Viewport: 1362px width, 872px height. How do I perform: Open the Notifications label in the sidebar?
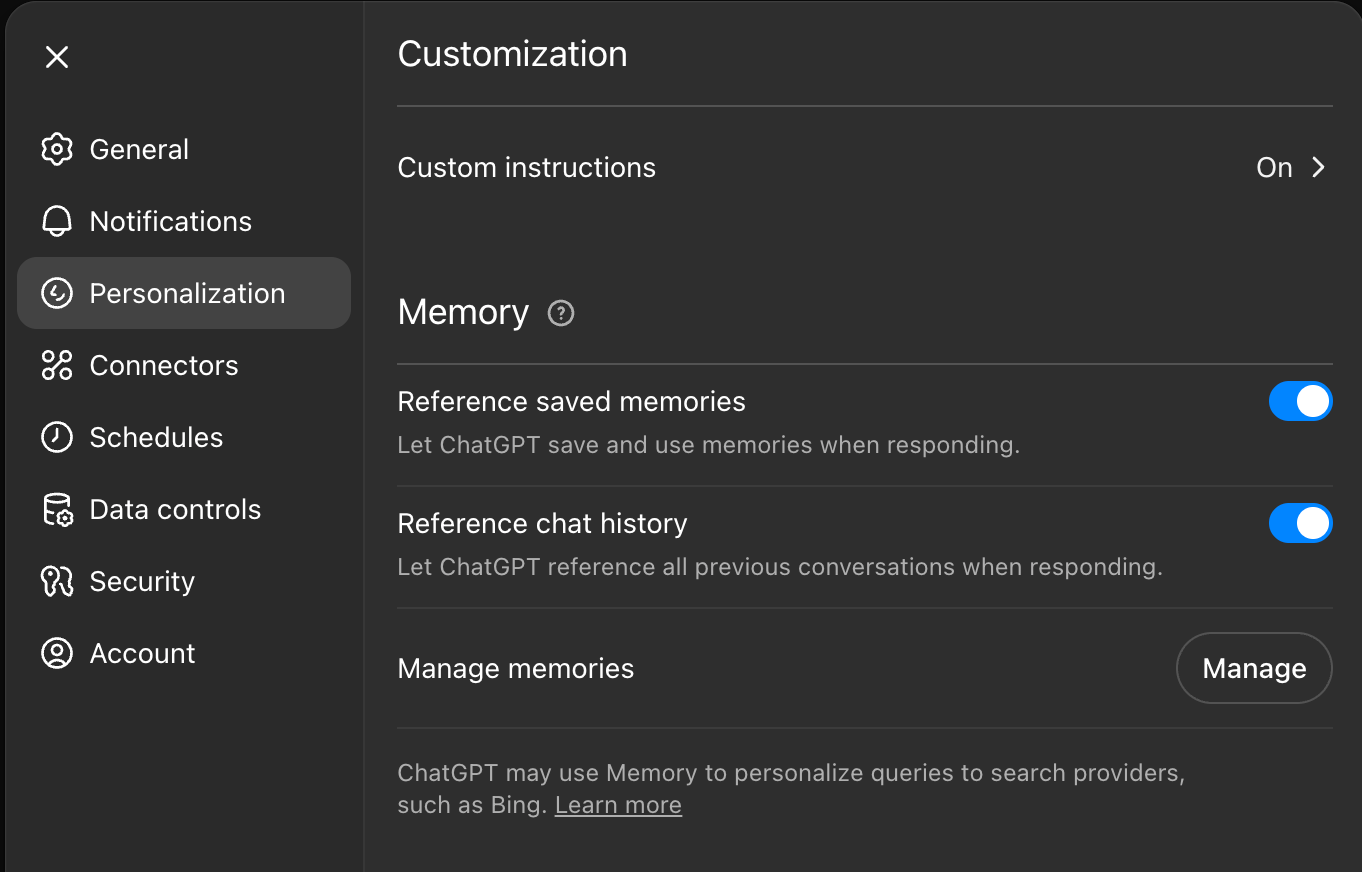(171, 221)
